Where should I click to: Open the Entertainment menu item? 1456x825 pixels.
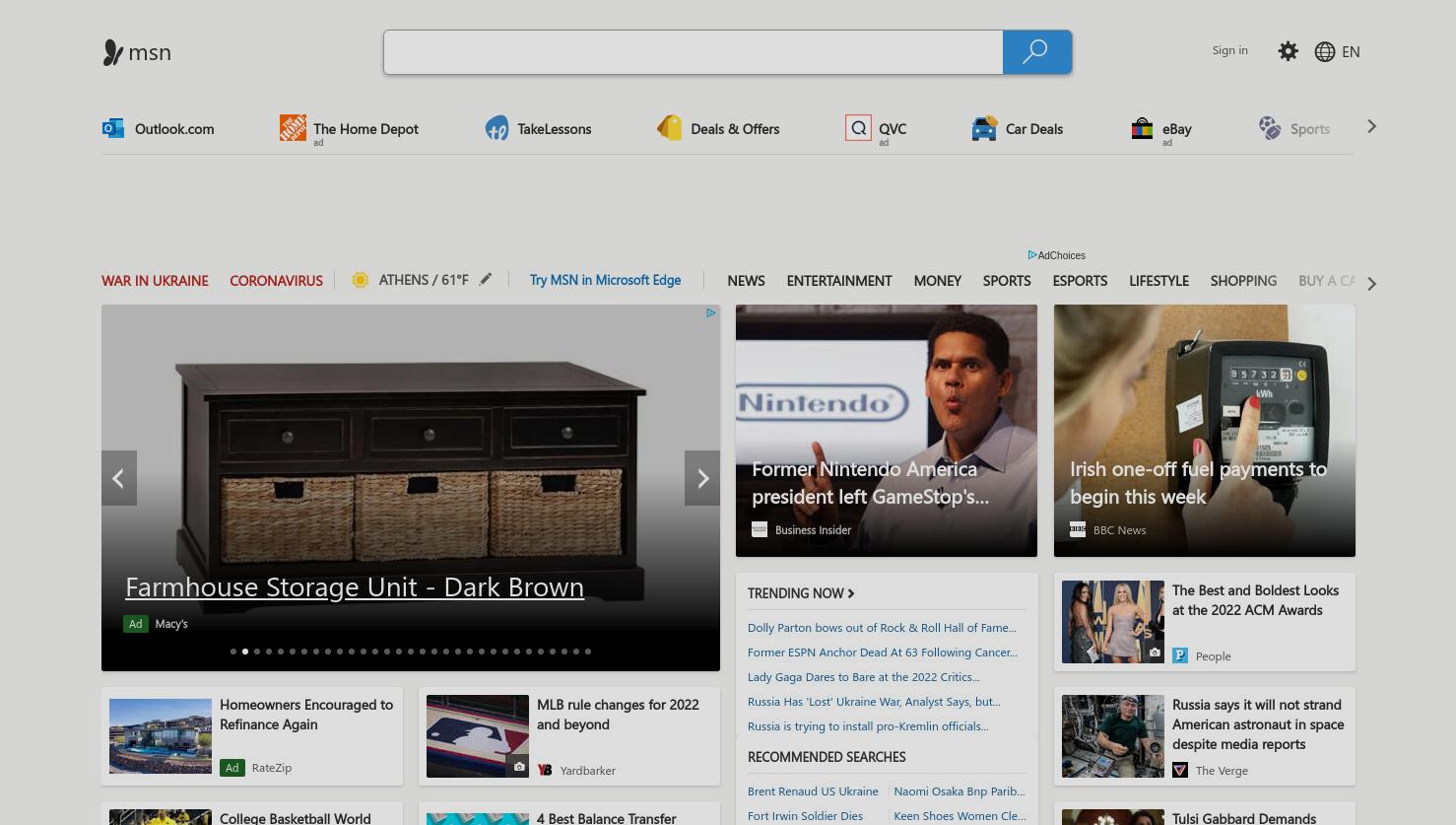pyautogui.click(x=839, y=281)
